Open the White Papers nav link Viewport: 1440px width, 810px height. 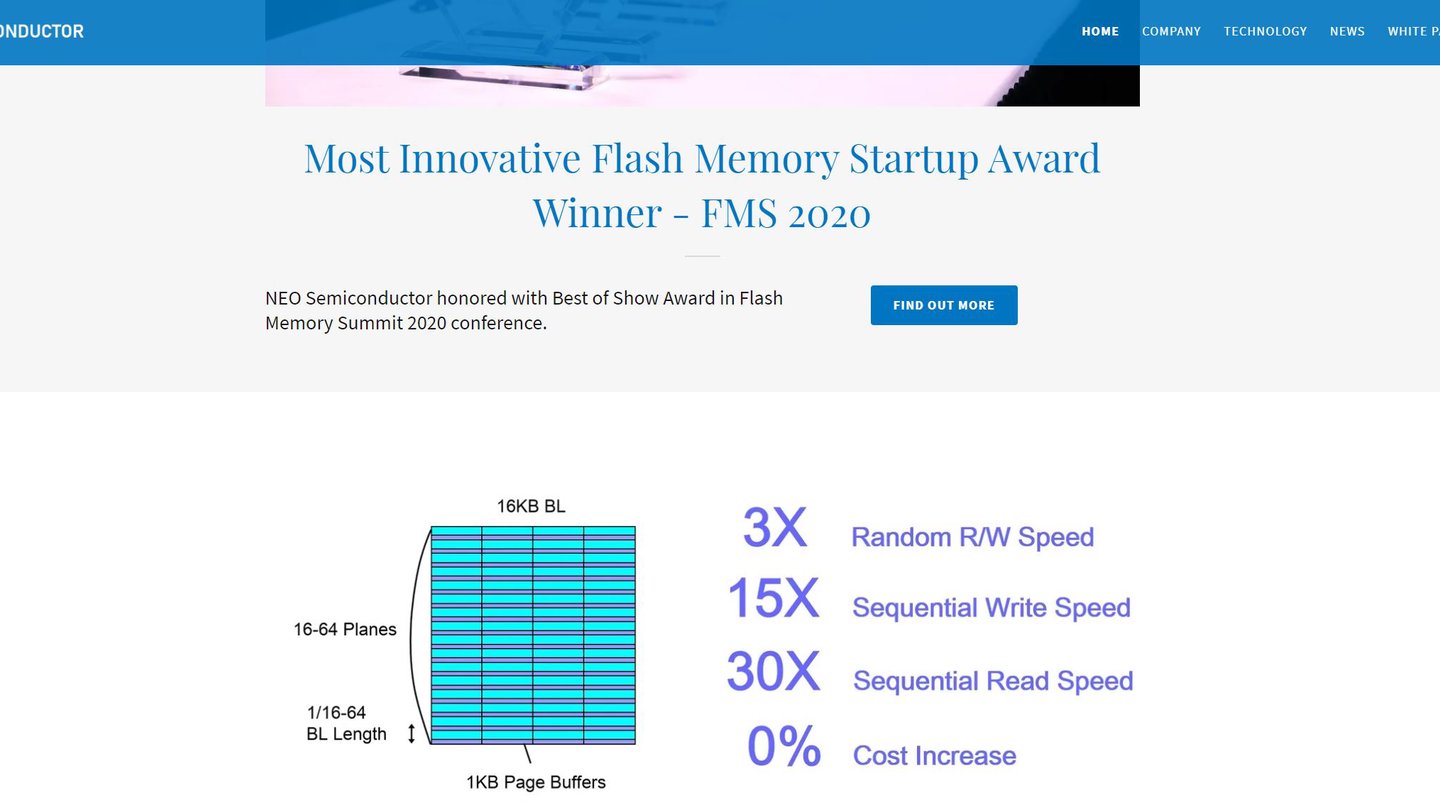1413,31
